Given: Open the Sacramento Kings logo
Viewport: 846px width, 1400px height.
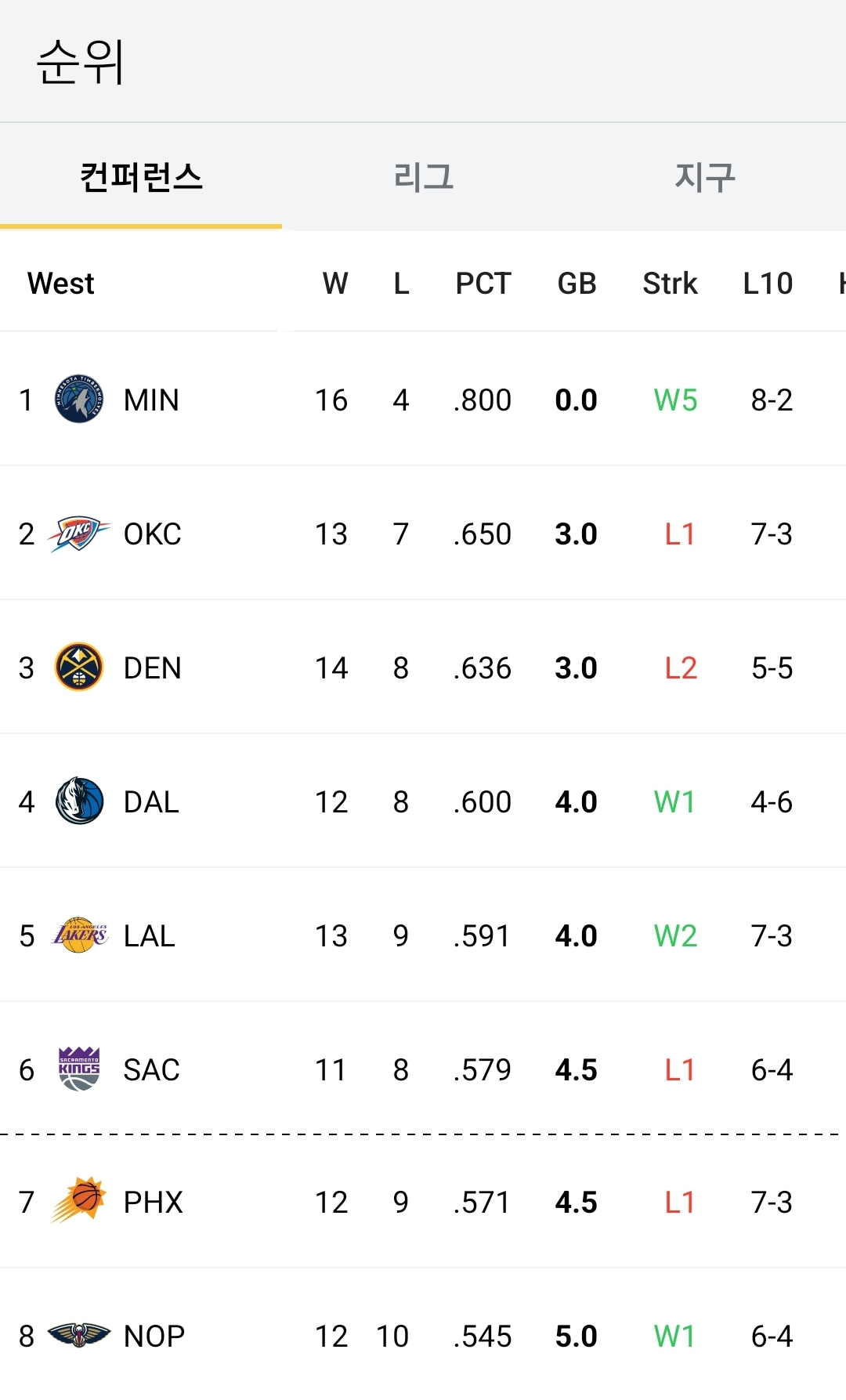Looking at the screenshot, I should (x=78, y=1069).
